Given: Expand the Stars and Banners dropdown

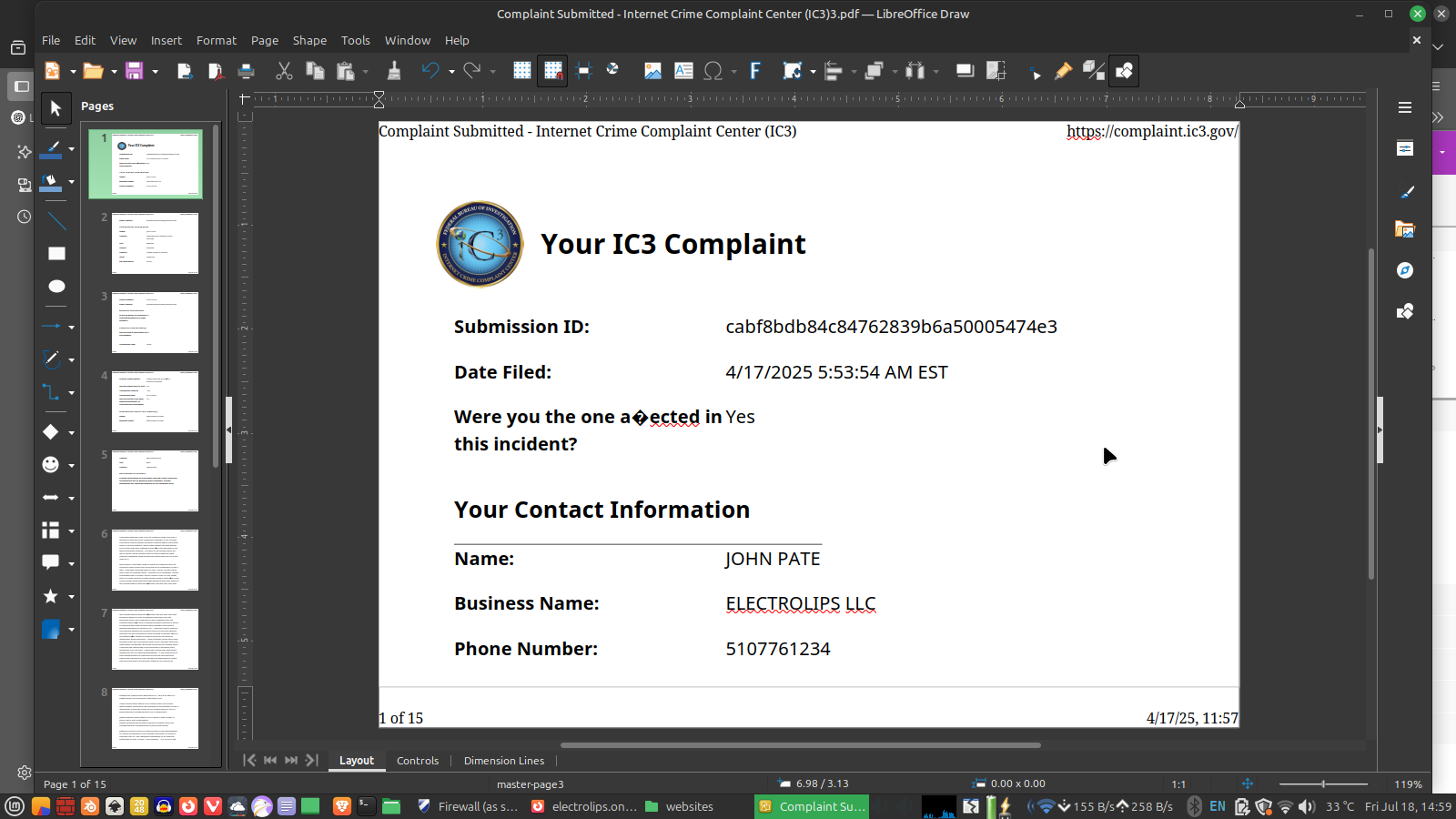Looking at the screenshot, I should click(71, 597).
